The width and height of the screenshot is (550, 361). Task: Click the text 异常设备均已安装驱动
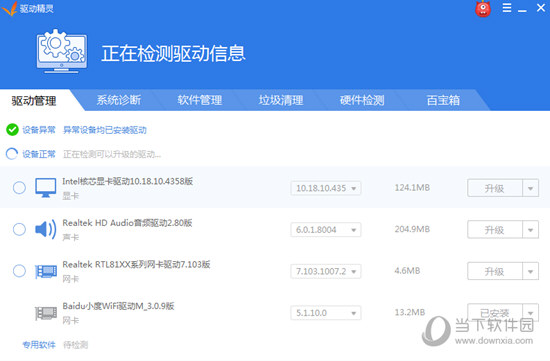coord(105,130)
